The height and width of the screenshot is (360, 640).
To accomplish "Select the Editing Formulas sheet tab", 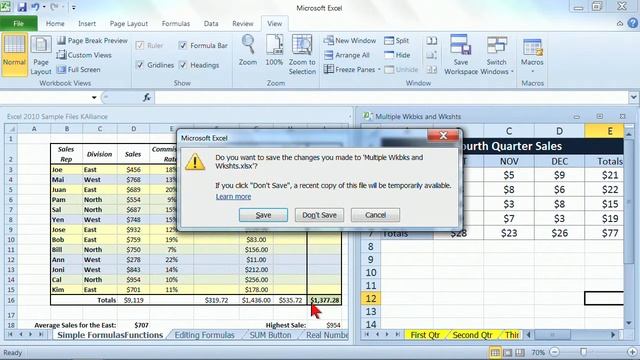I will click(204, 335).
